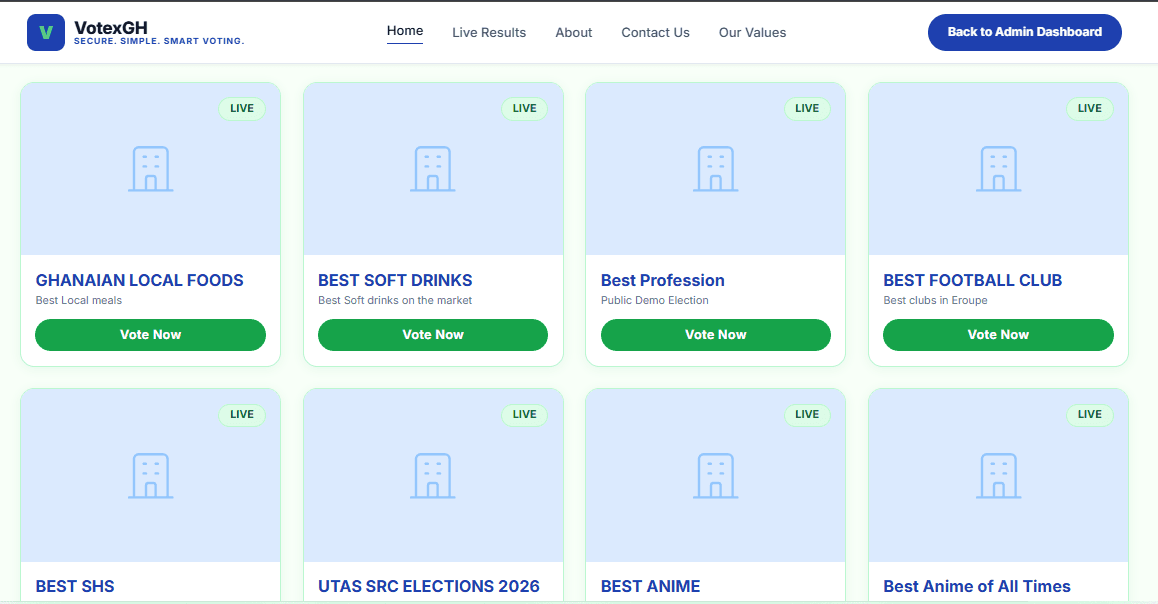Click building icon on GHANAIAN LOCAL FOODS card

[151, 169]
